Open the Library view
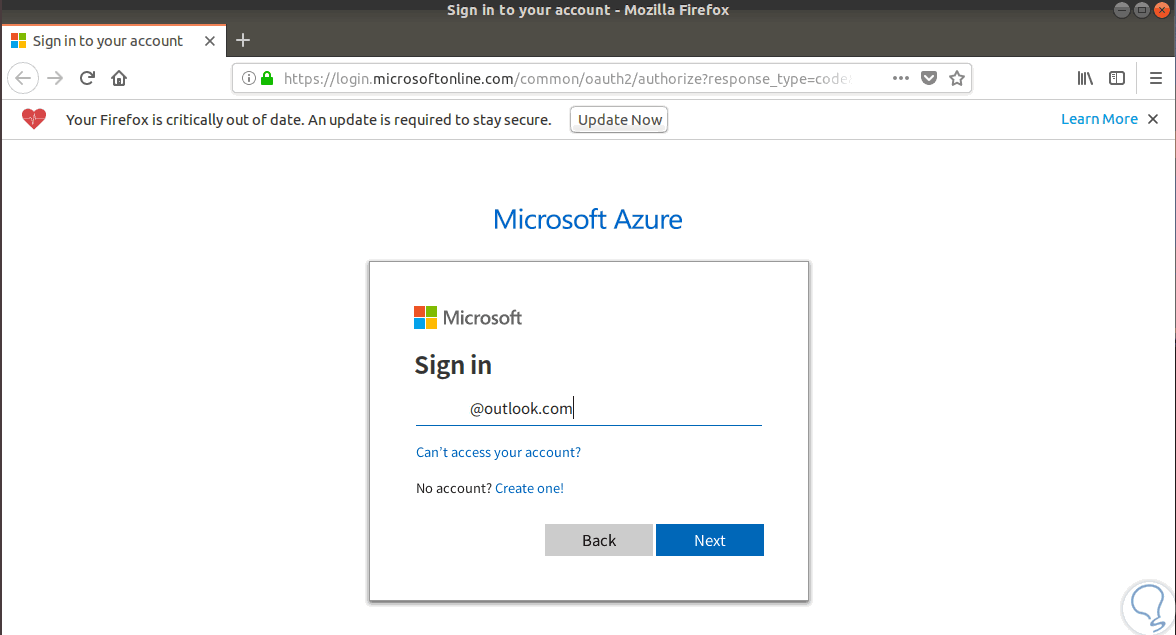This screenshot has height=635, width=1176. 1085,78
